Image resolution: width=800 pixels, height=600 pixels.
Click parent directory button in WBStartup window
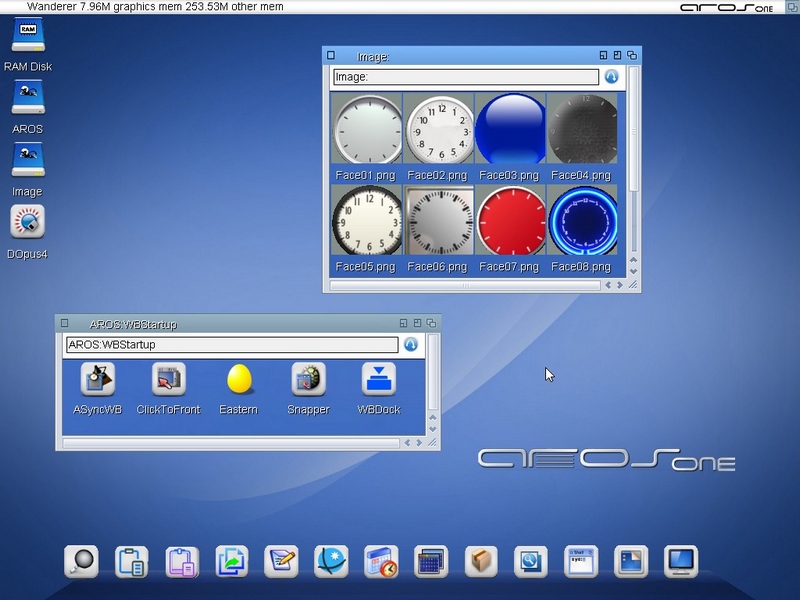[x=410, y=345]
